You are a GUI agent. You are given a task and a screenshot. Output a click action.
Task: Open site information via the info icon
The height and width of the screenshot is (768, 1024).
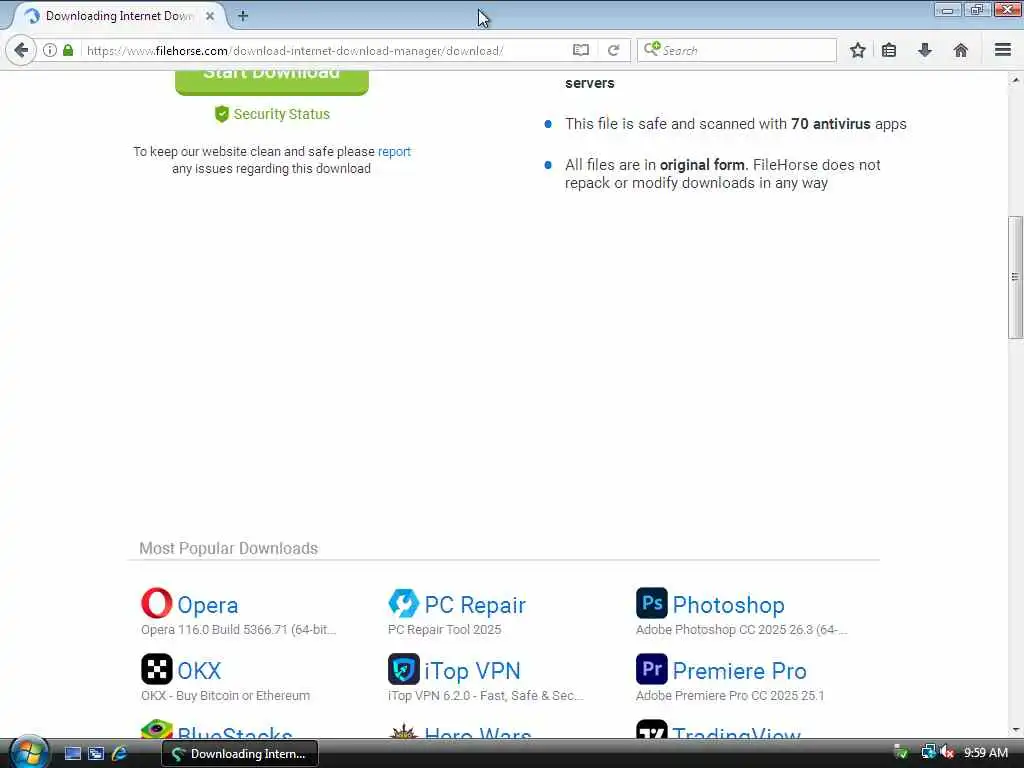click(x=50, y=50)
